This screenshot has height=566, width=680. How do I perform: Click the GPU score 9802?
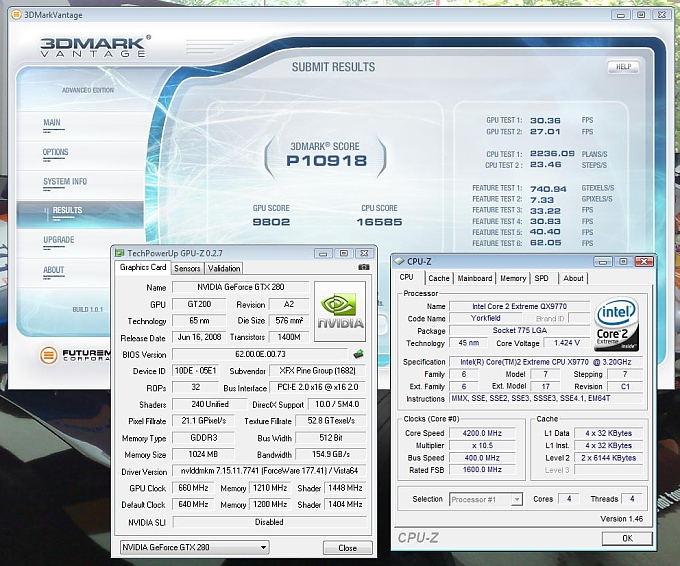271,222
